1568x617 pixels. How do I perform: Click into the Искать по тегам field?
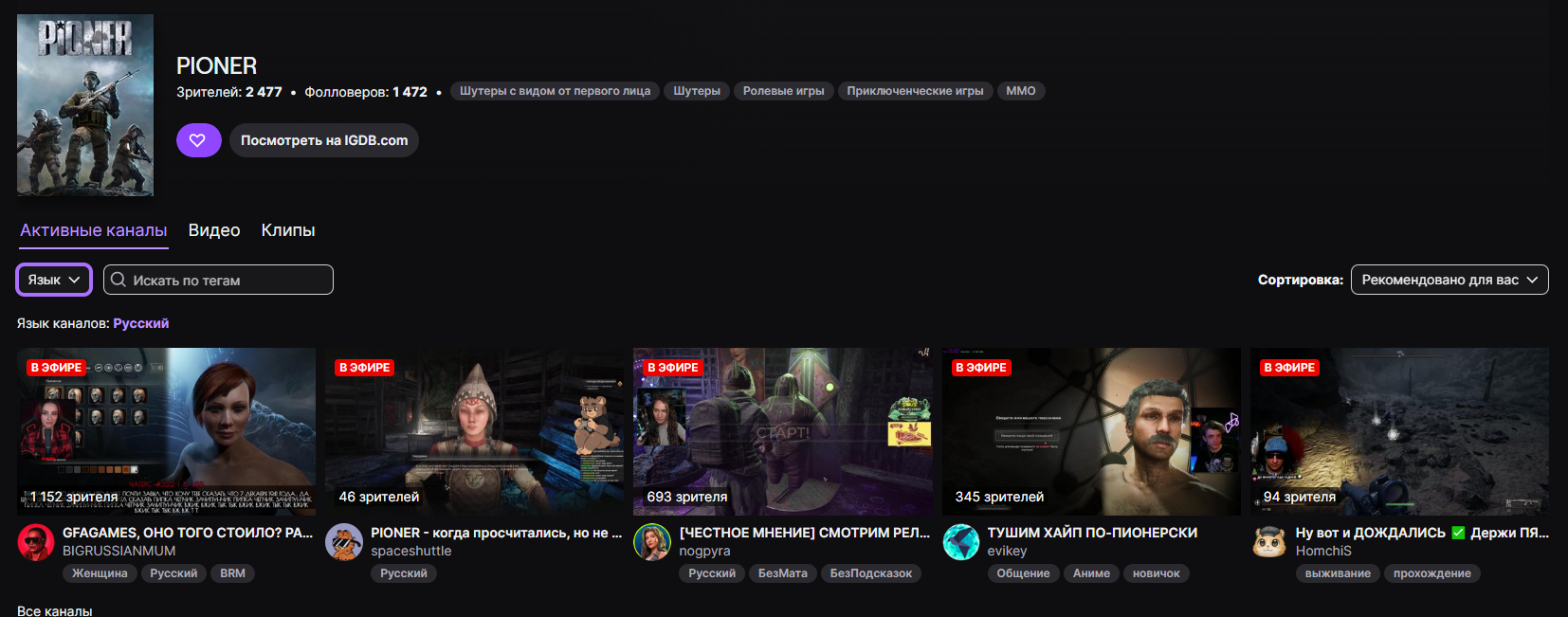(218, 280)
